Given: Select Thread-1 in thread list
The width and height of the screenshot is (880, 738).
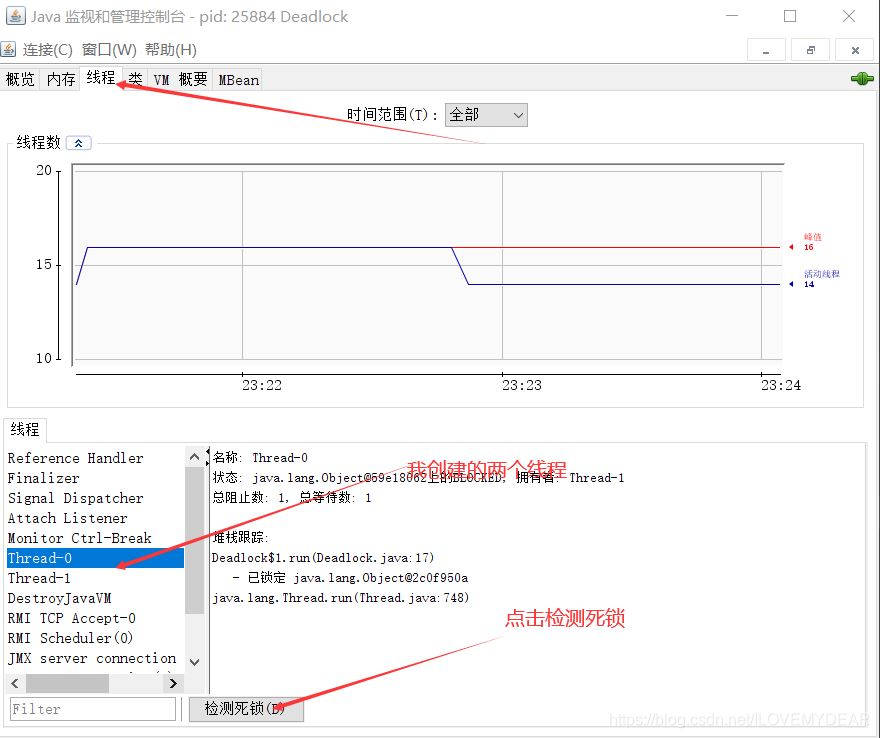Looking at the screenshot, I should point(95,578).
